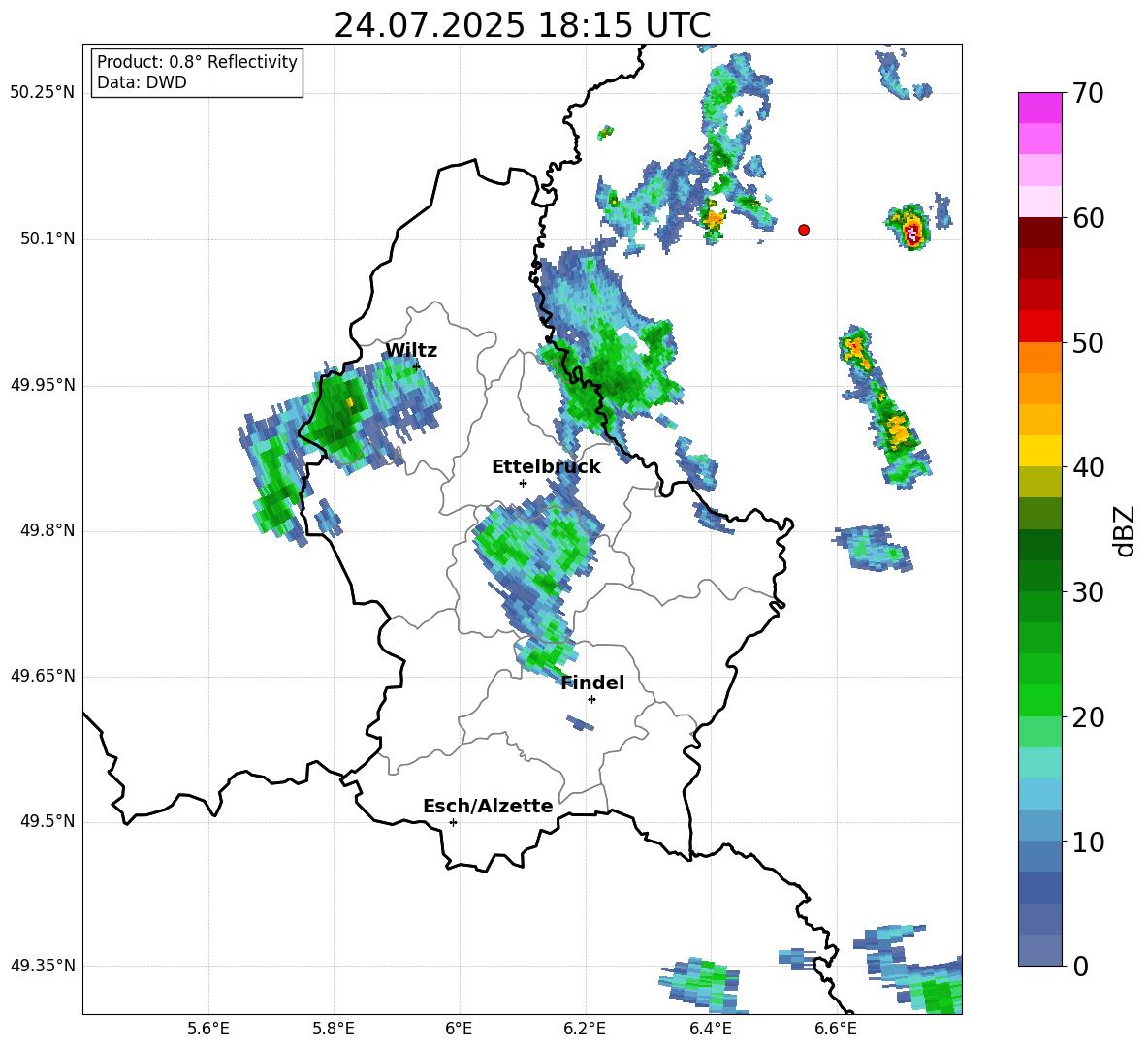Screen dimensions: 1148x1048
Task: Click the magenta top colorbar segment
Action: coord(1040,108)
